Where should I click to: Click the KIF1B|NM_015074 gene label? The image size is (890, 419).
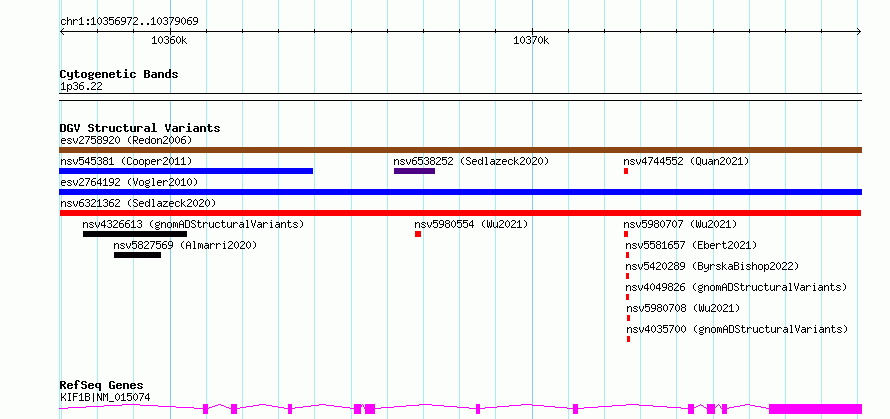pyautogui.click(x=105, y=397)
